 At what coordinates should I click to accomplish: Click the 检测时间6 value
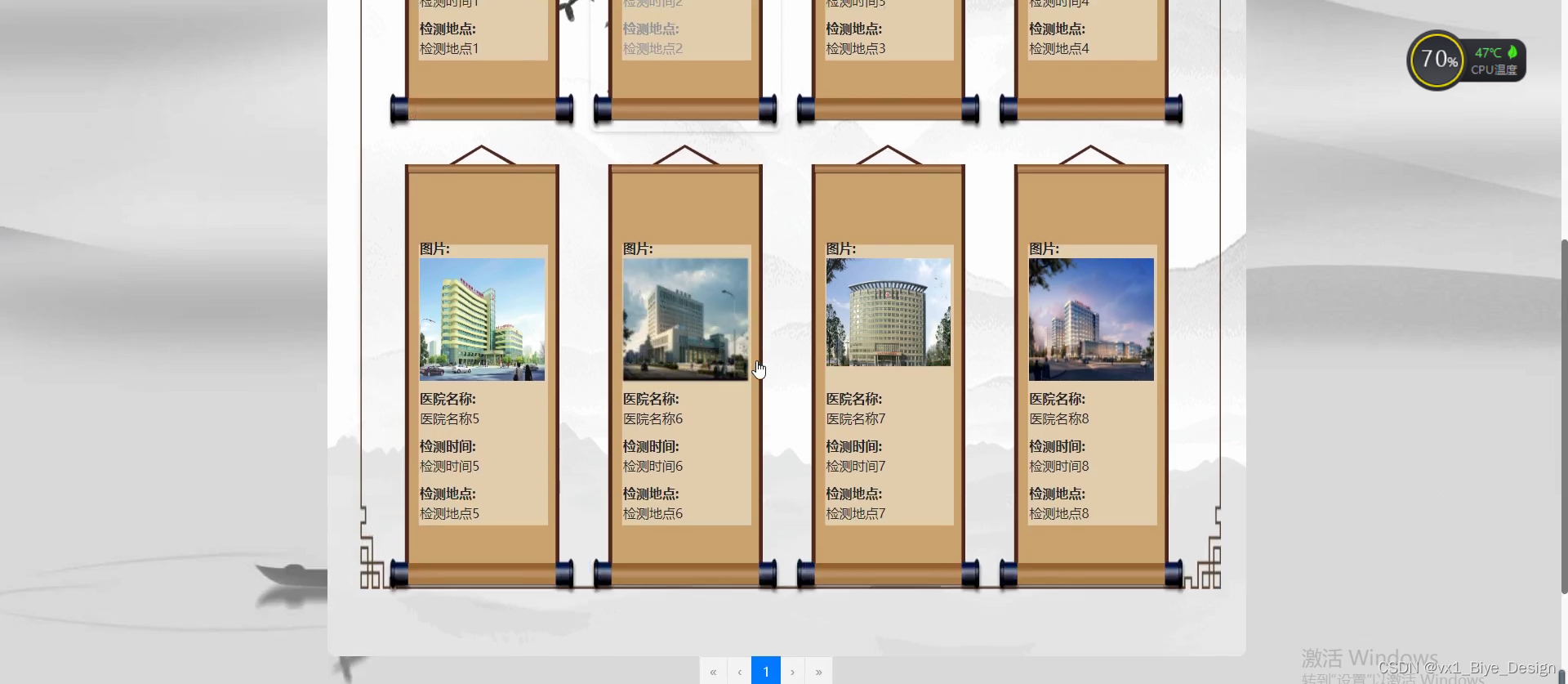click(653, 466)
